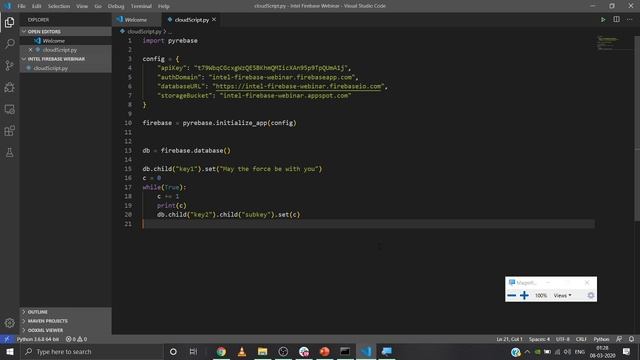Open Windows Start menu
This screenshot has width=640, height=360.
click(9, 351)
